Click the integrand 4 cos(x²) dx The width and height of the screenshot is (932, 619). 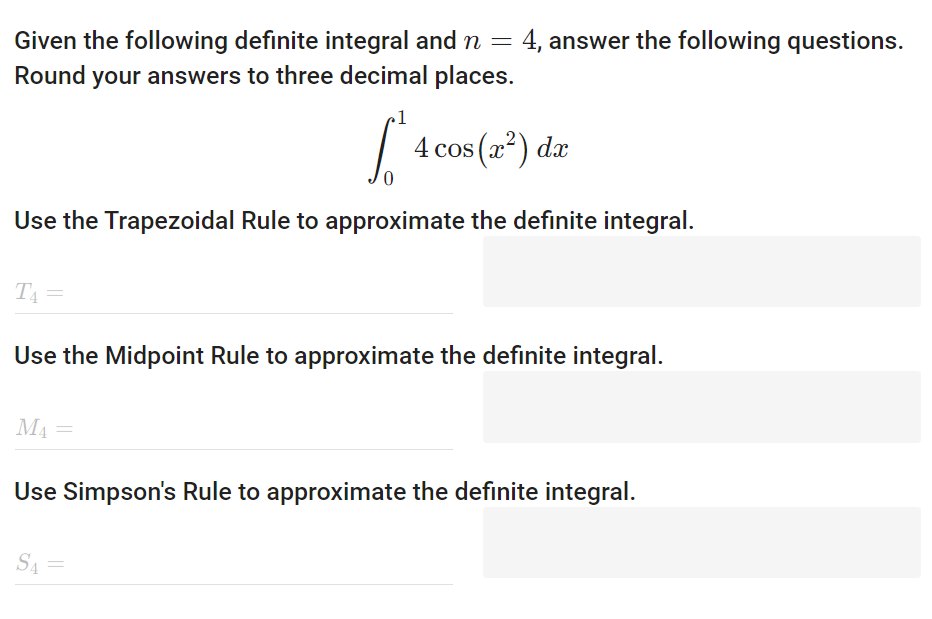tap(490, 147)
